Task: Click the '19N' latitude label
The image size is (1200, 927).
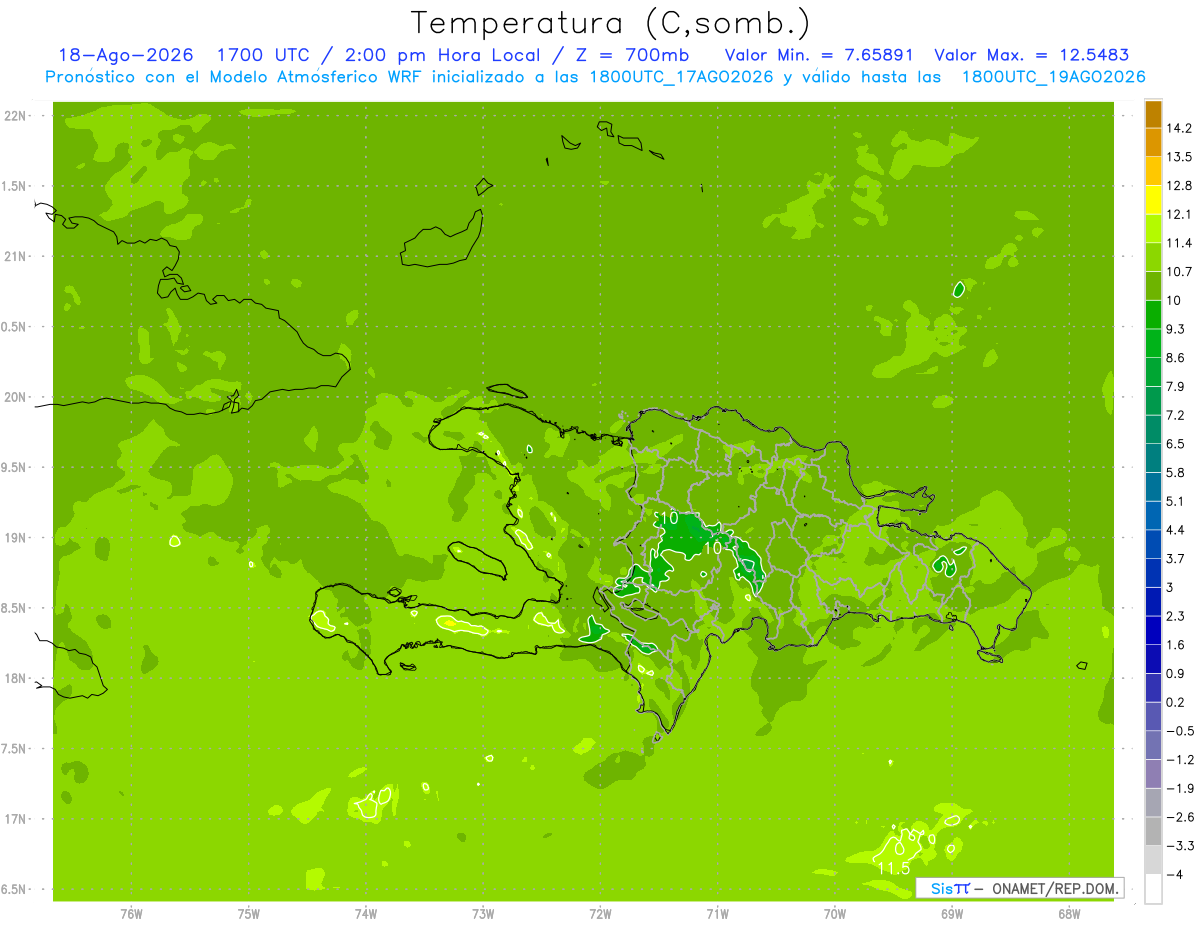Action: [16, 537]
